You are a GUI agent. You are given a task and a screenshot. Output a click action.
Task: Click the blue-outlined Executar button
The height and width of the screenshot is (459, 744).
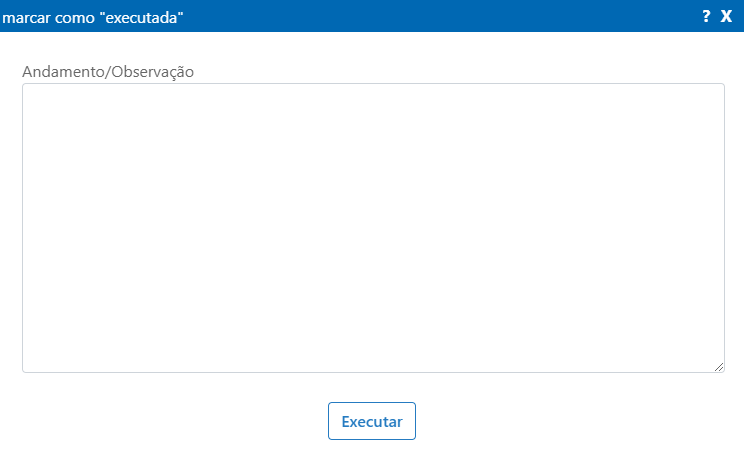point(372,421)
